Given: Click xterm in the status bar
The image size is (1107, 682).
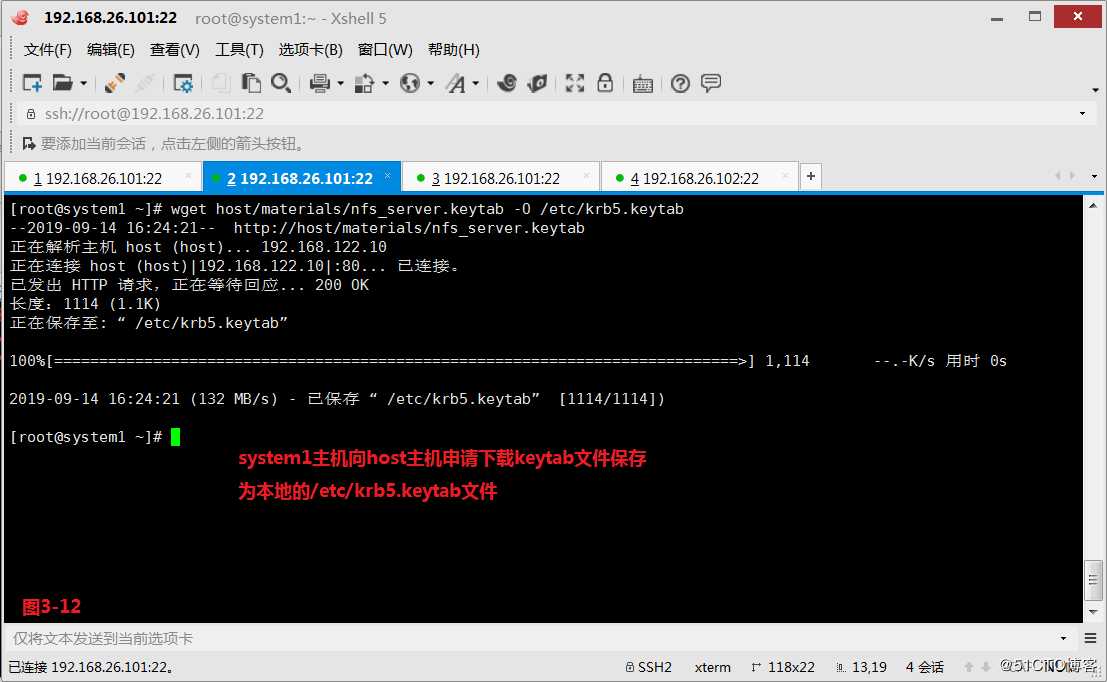Looking at the screenshot, I should pos(712,667).
